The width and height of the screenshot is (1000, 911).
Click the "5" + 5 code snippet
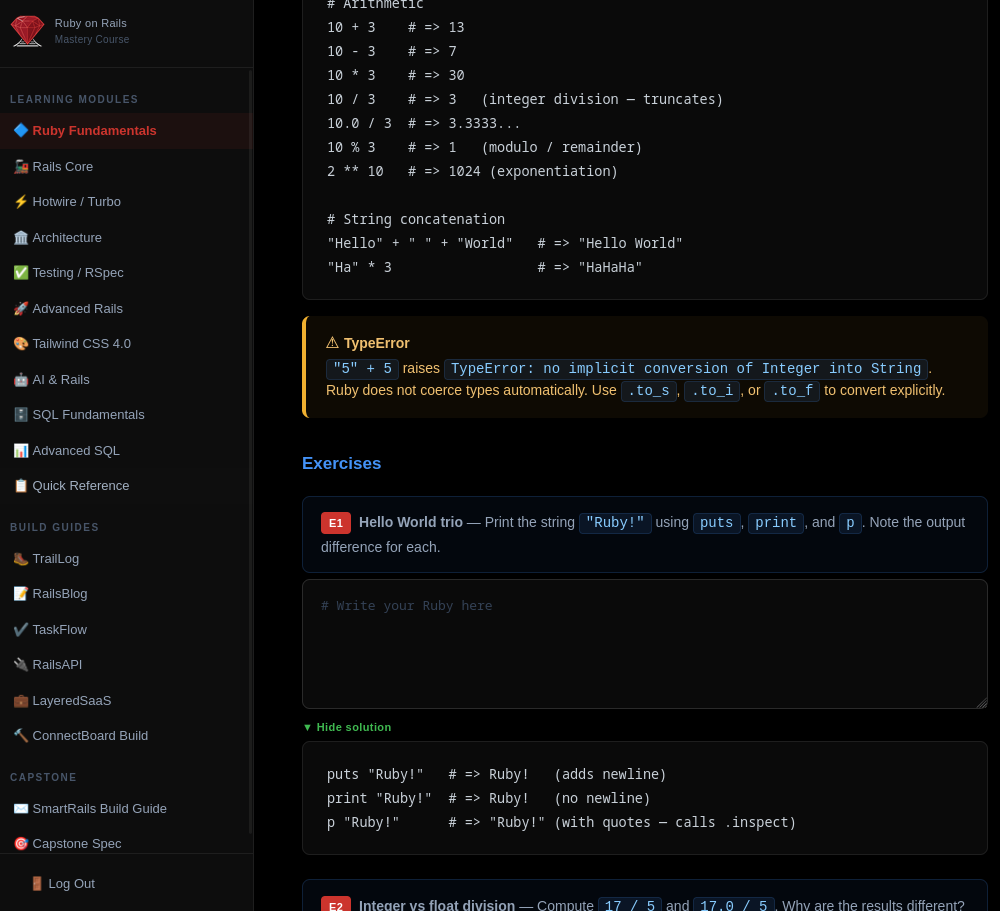[362, 369]
